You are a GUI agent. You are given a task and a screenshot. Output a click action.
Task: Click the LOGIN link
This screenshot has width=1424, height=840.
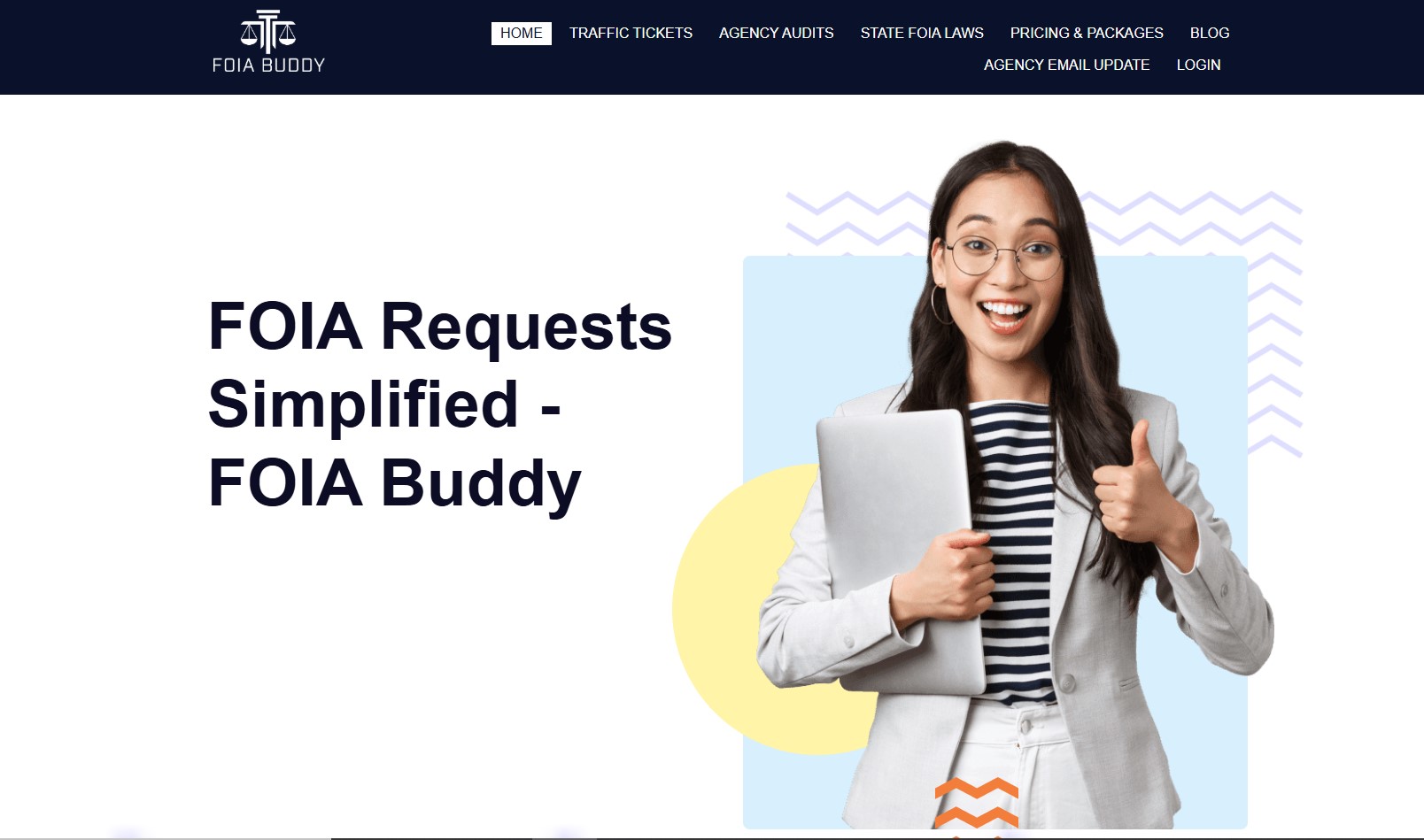point(1198,65)
